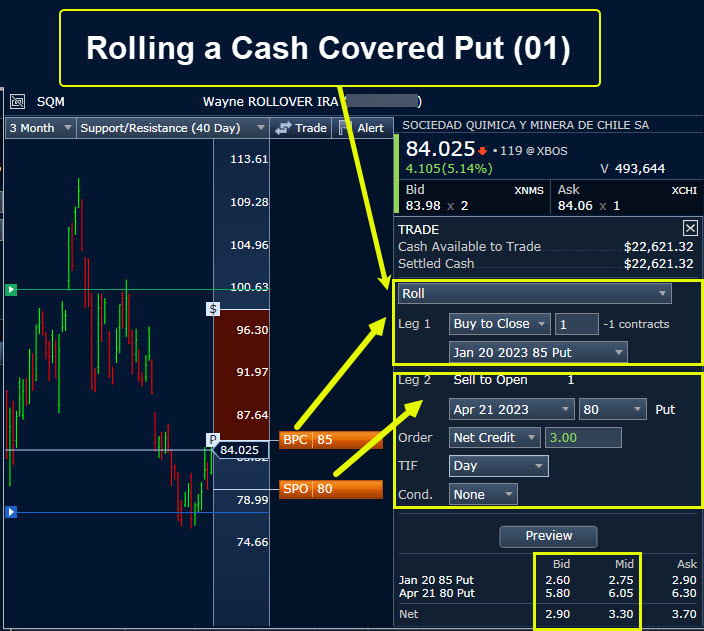Click the green resistance line arrow marker
Image resolution: width=704 pixels, height=631 pixels.
coord(11,290)
